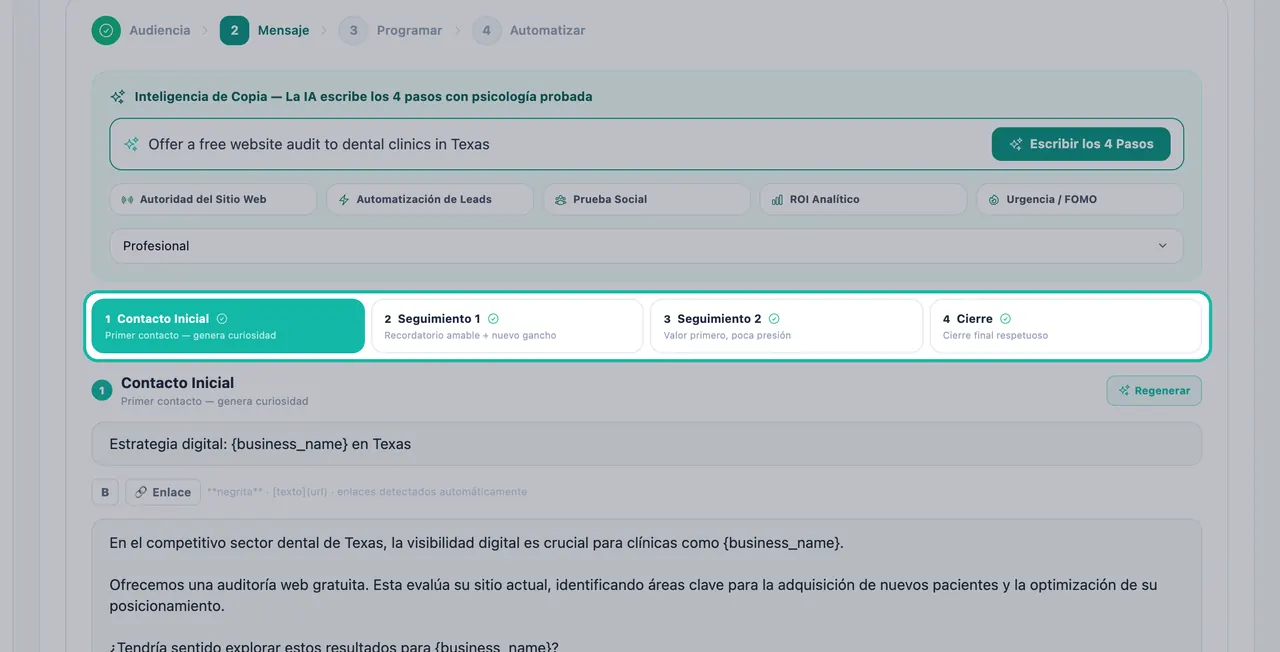
Task: Switch to the Contacto Inicial step tab
Action: (x=228, y=326)
